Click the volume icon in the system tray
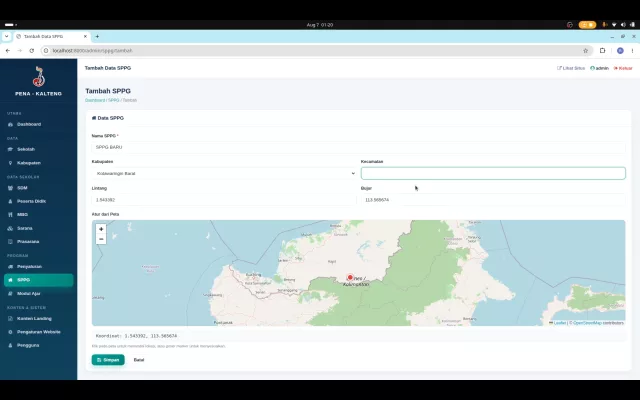This screenshot has width=640, height=400. coord(623,25)
